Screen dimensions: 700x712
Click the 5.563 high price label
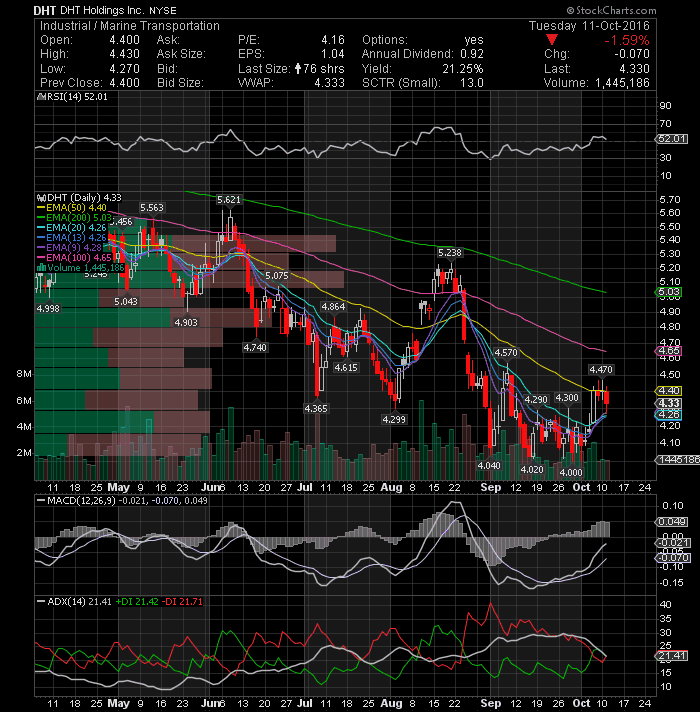tap(152, 208)
